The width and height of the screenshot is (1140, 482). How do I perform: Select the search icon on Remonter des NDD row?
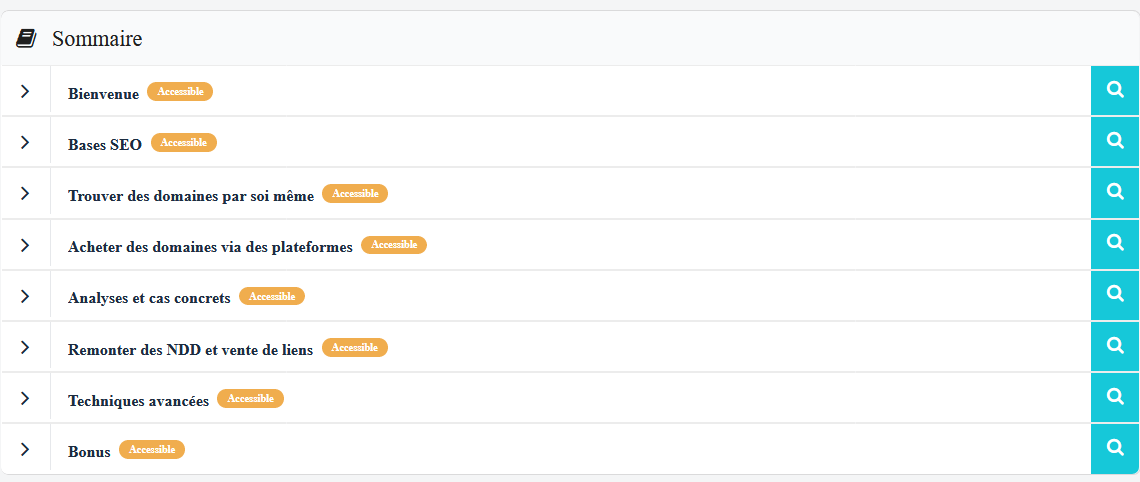(1115, 346)
